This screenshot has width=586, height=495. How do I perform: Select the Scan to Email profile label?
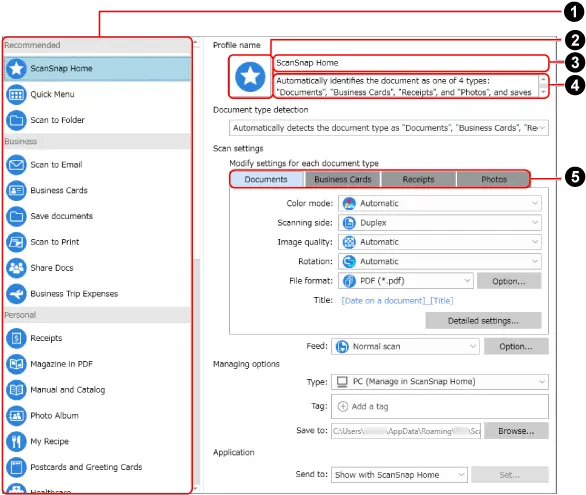[56, 165]
